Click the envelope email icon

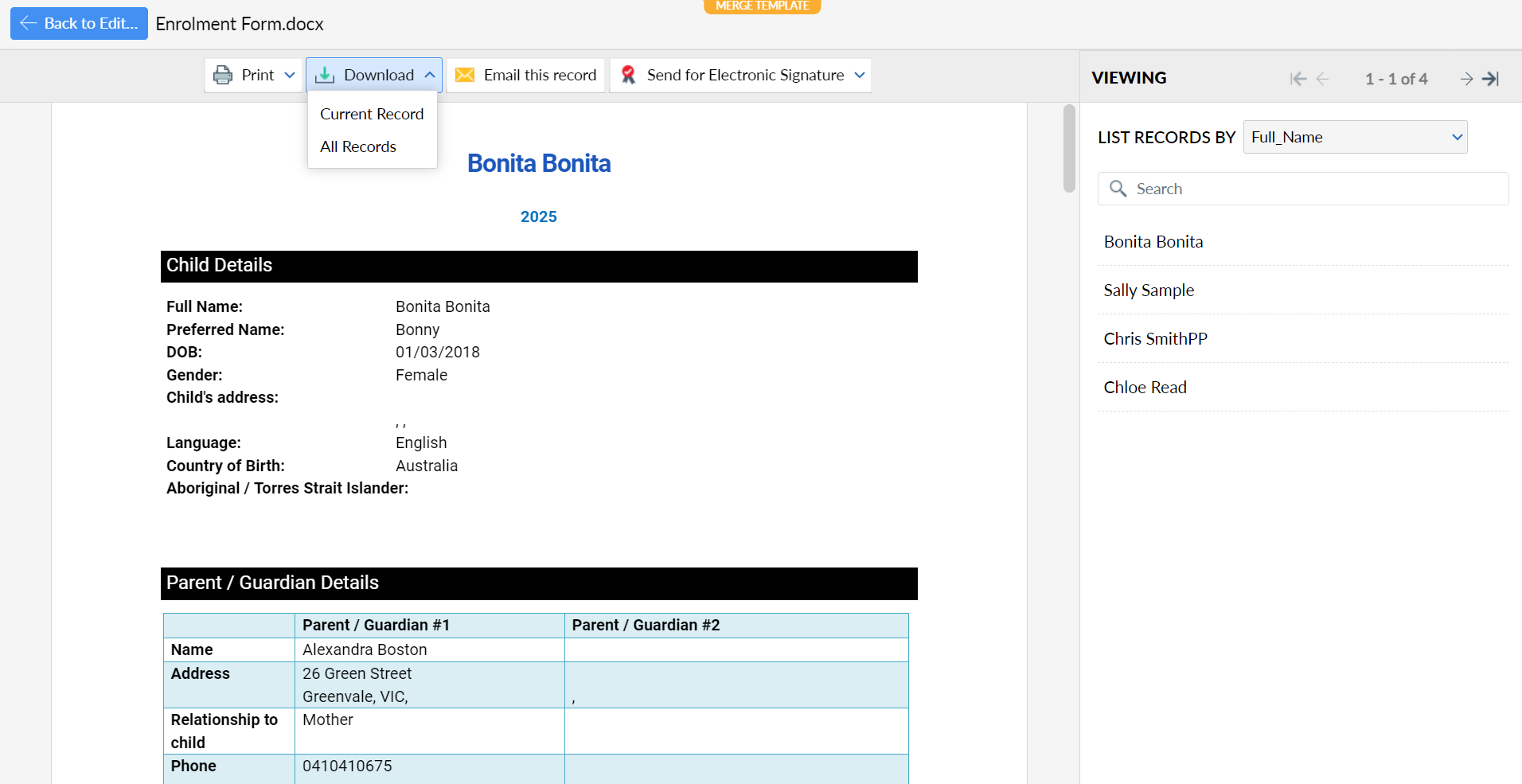coord(465,75)
